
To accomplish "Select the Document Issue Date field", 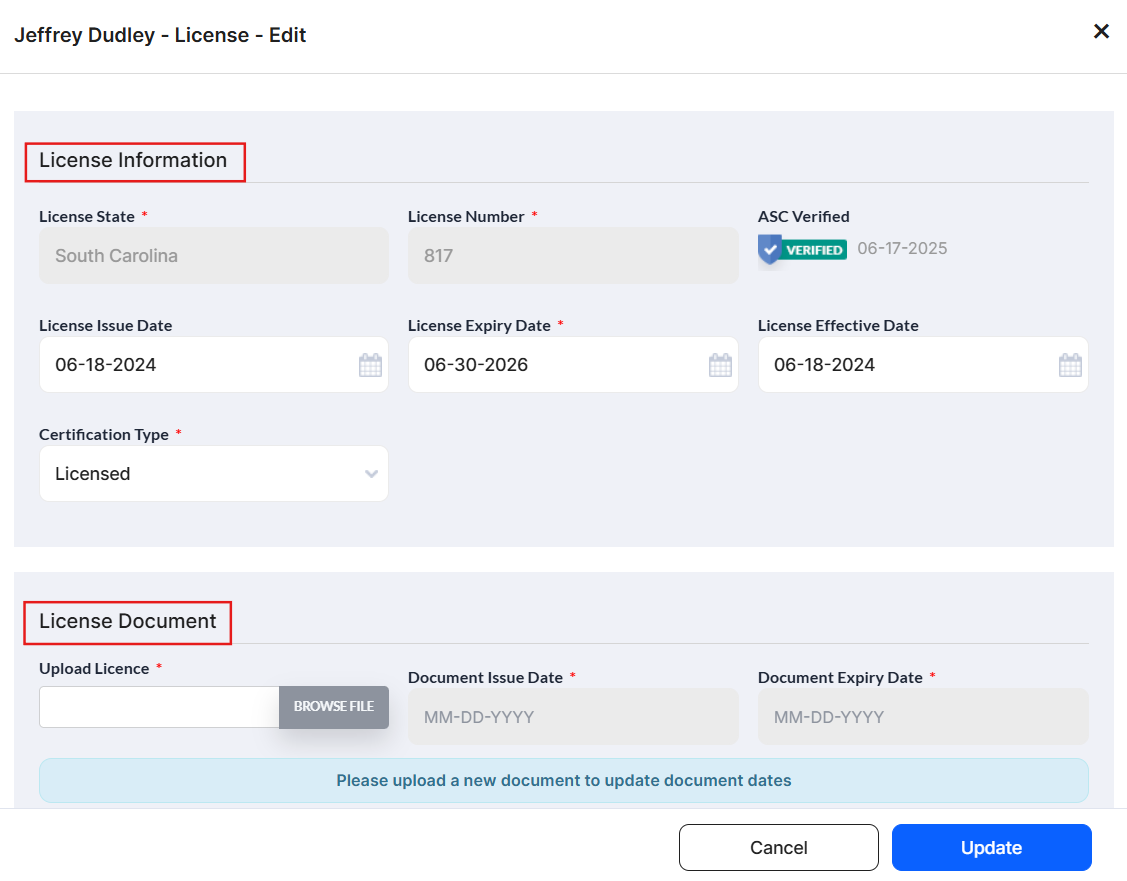I will tap(573, 716).
